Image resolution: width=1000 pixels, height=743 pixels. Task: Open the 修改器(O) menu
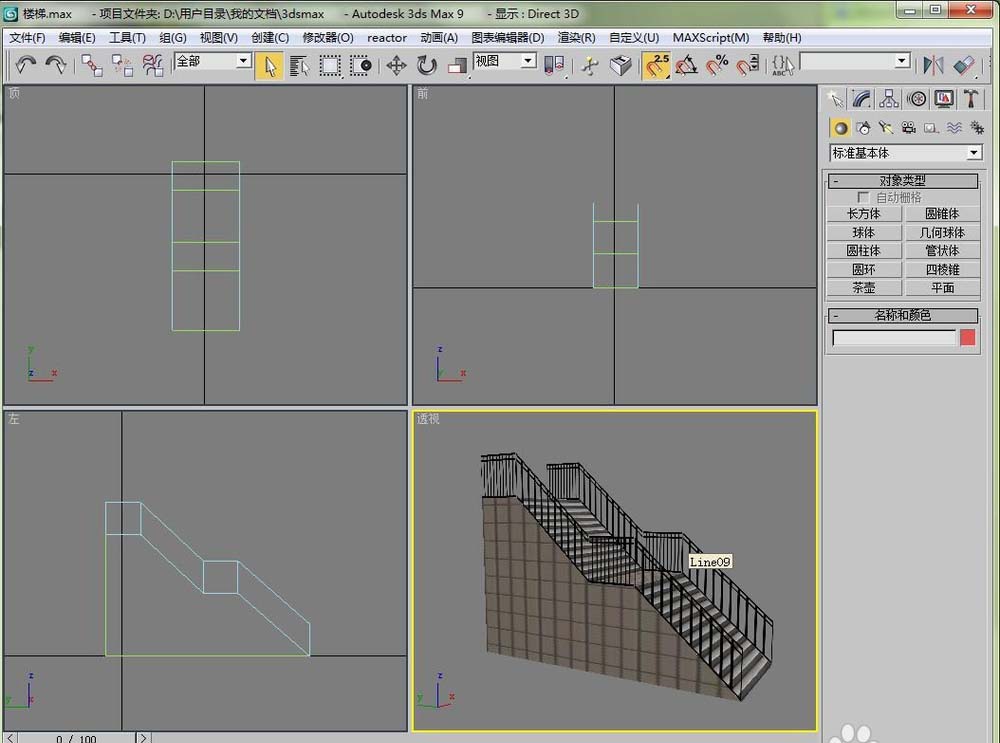[328, 38]
